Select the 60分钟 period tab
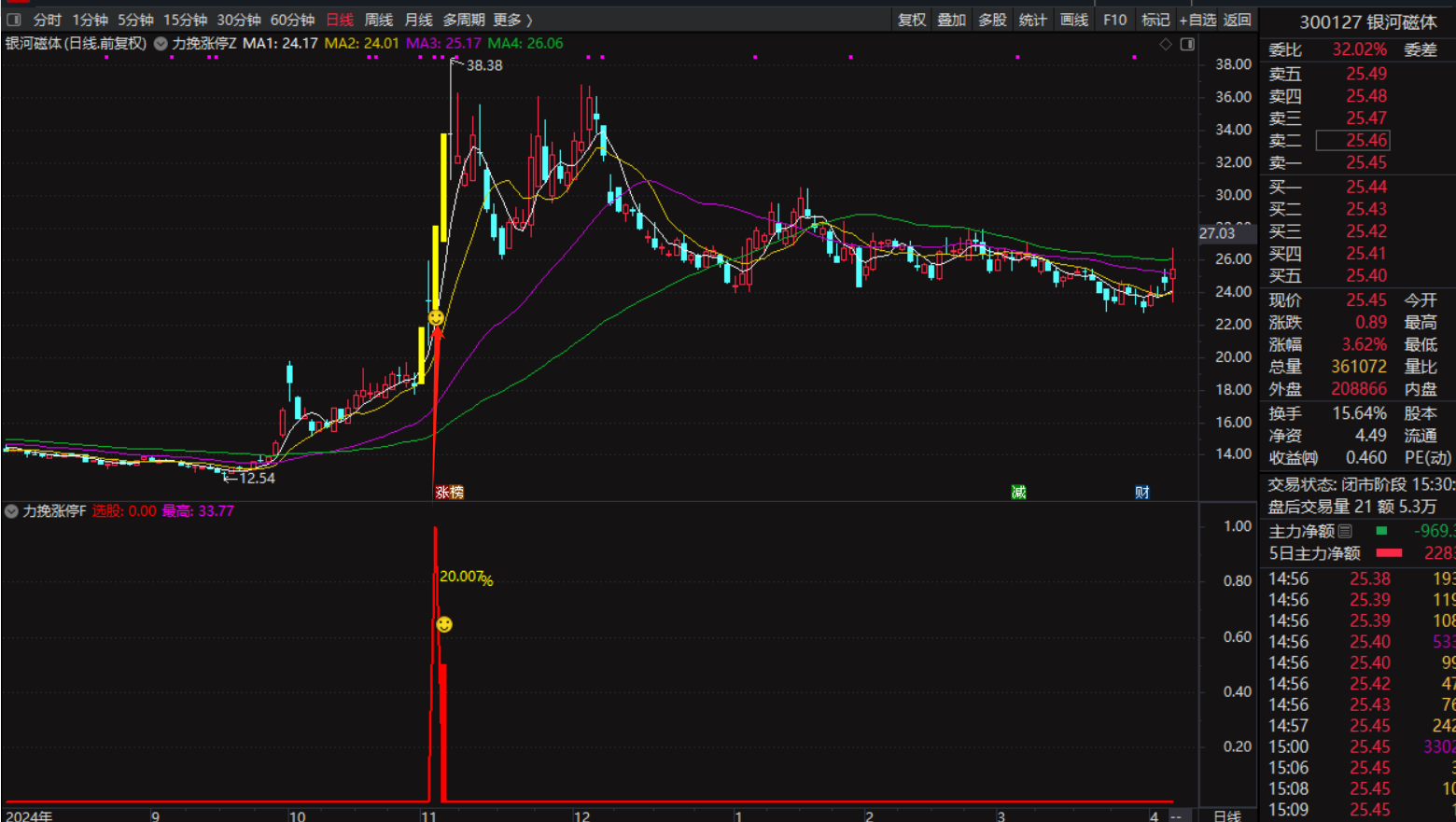This screenshot has height=822, width=1456. click(x=292, y=20)
